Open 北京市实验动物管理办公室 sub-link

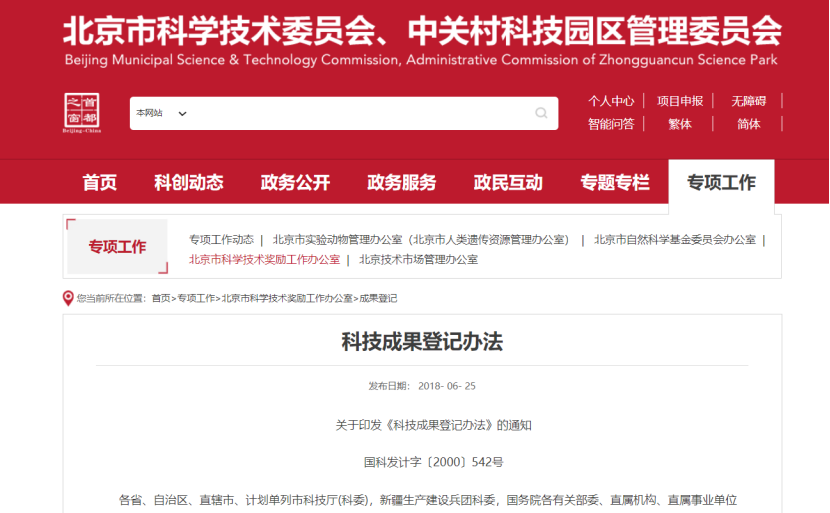tap(421, 240)
